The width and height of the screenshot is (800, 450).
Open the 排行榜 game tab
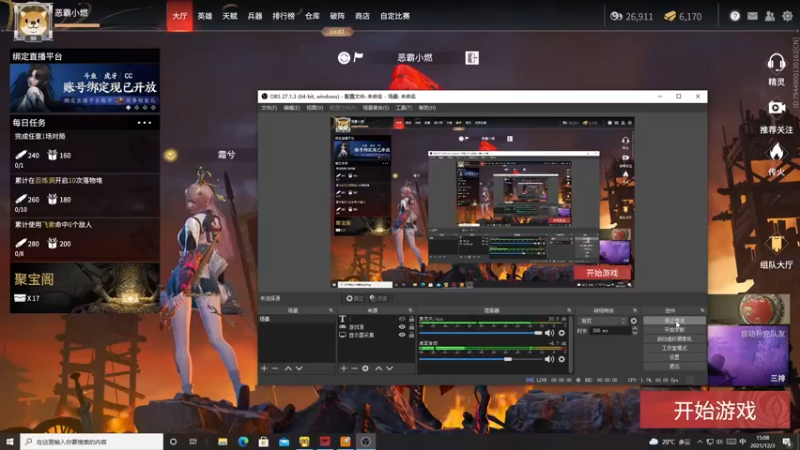pyautogui.click(x=283, y=16)
